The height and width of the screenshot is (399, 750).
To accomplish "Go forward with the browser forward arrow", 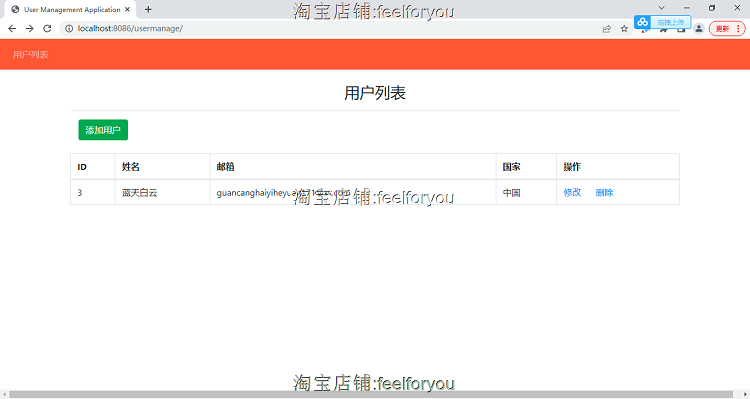I will click(30, 29).
